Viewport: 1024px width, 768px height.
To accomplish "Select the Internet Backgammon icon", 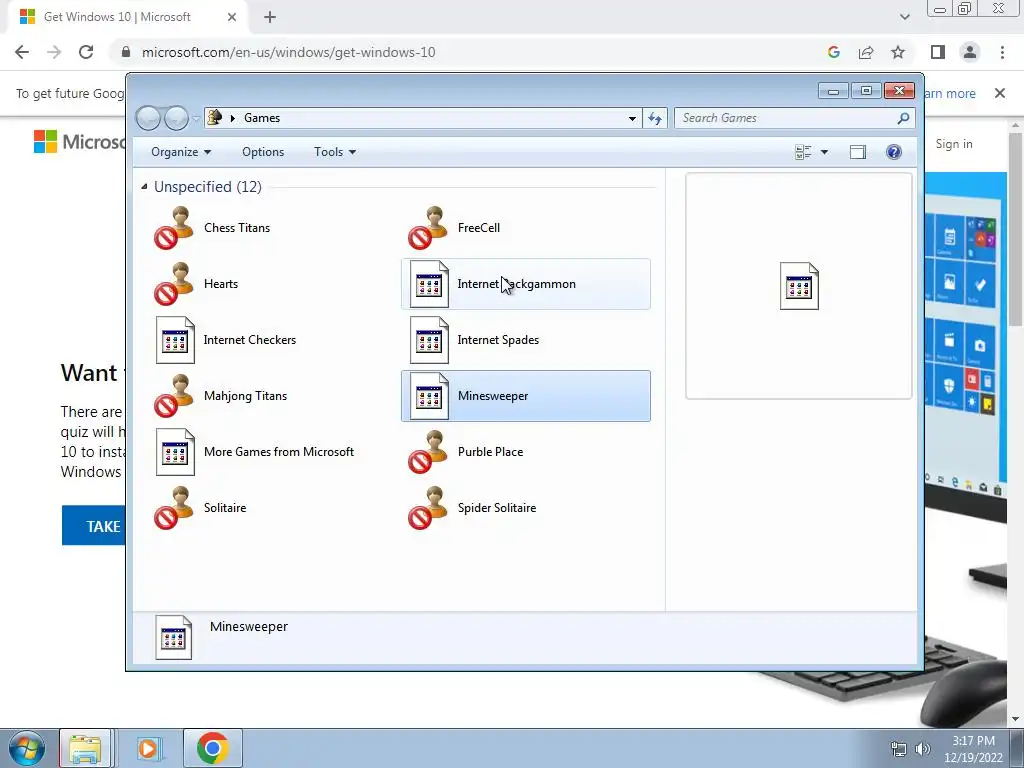I will coord(429,284).
